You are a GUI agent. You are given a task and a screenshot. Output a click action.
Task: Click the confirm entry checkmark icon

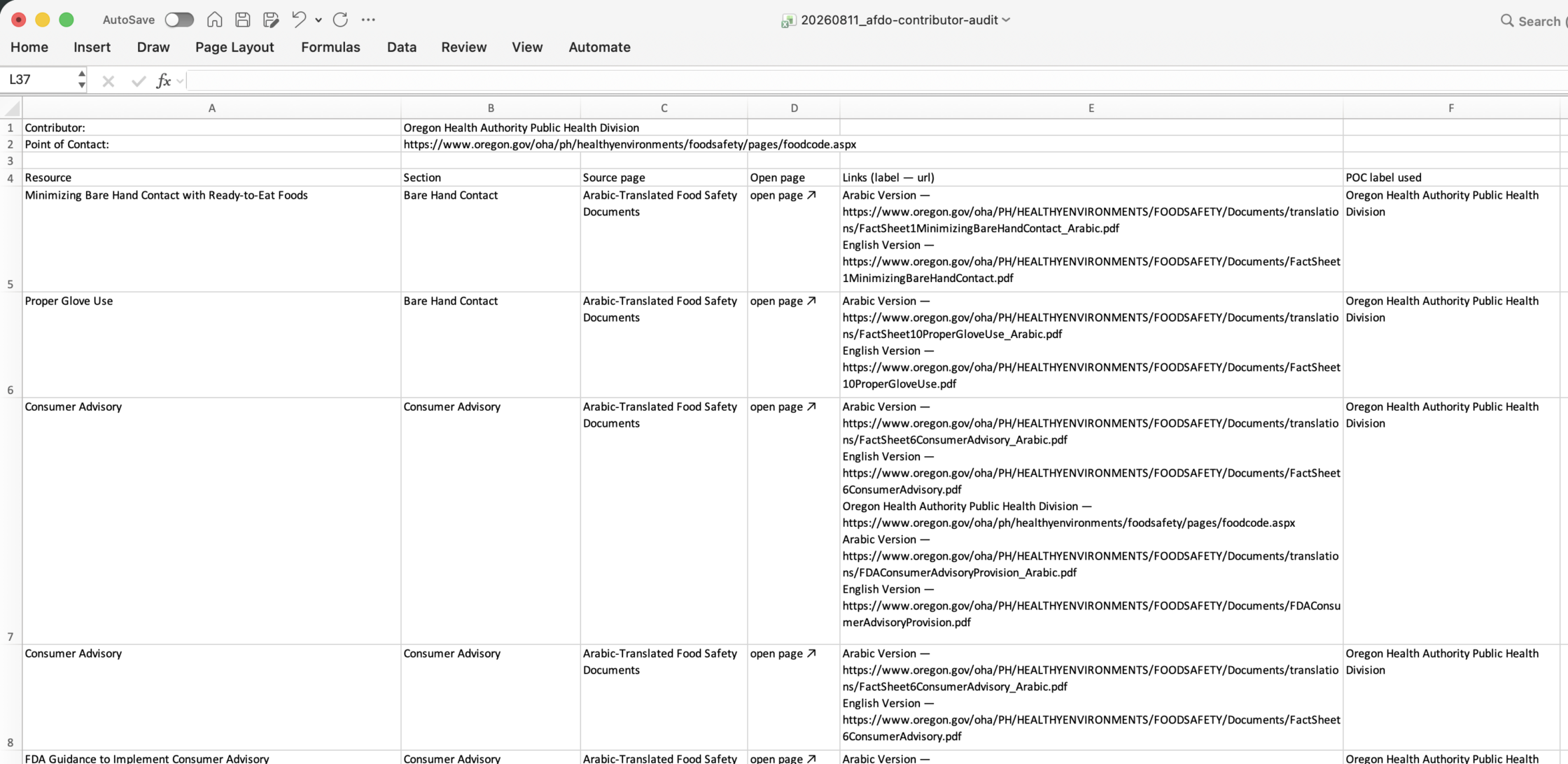(138, 81)
